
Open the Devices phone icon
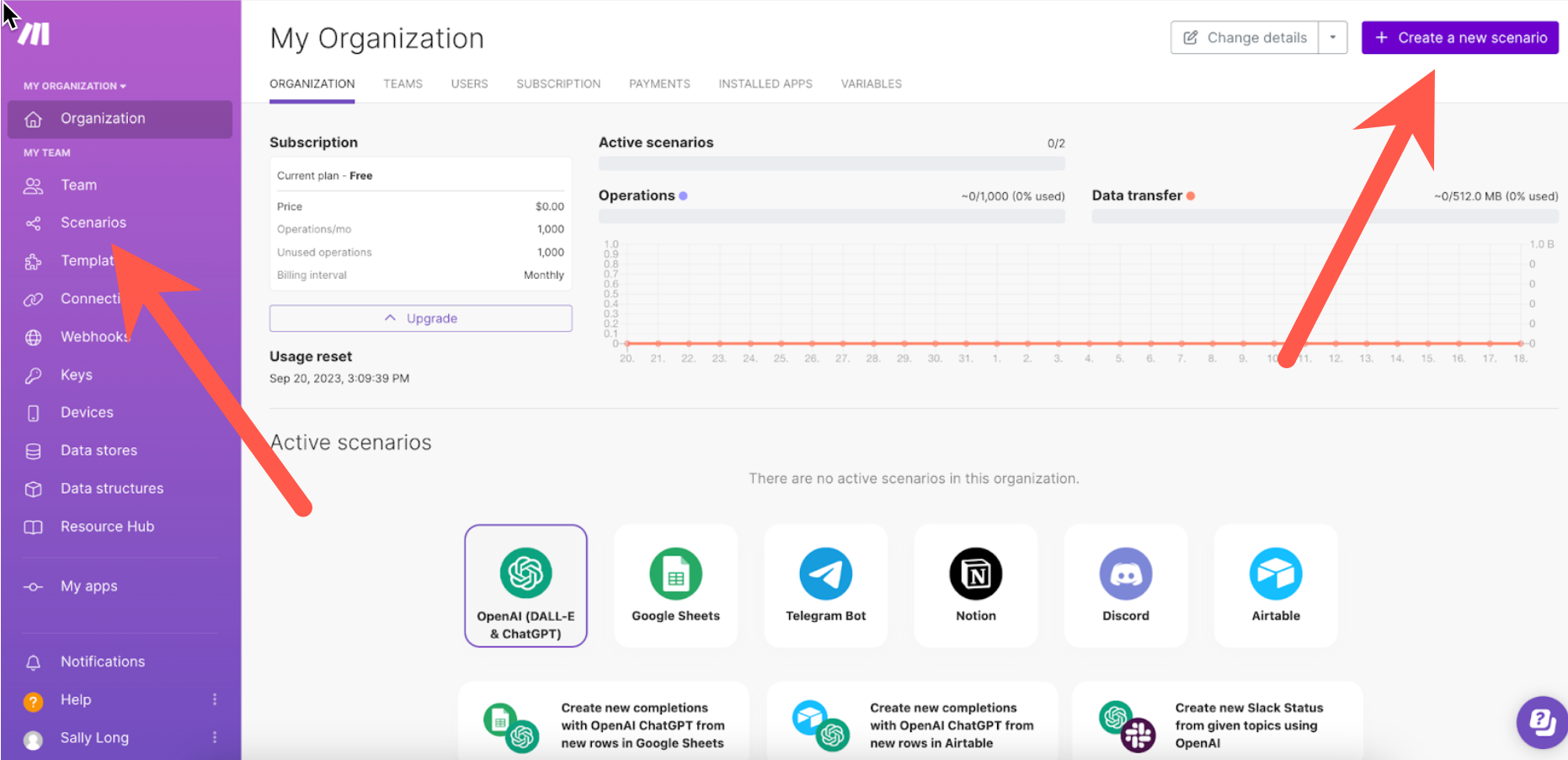point(33,413)
